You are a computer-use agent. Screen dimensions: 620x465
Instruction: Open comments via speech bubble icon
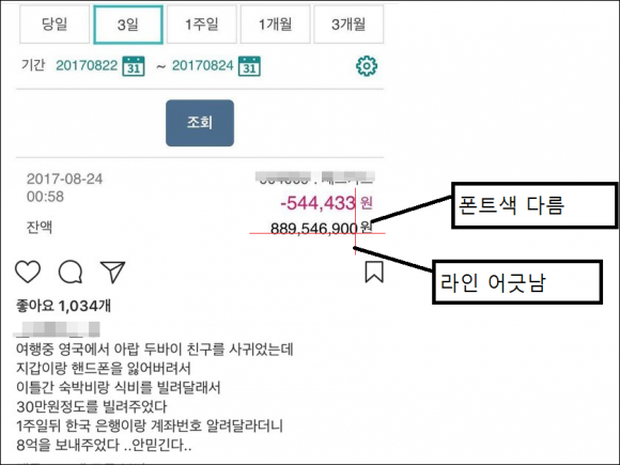pyautogui.click(x=70, y=272)
